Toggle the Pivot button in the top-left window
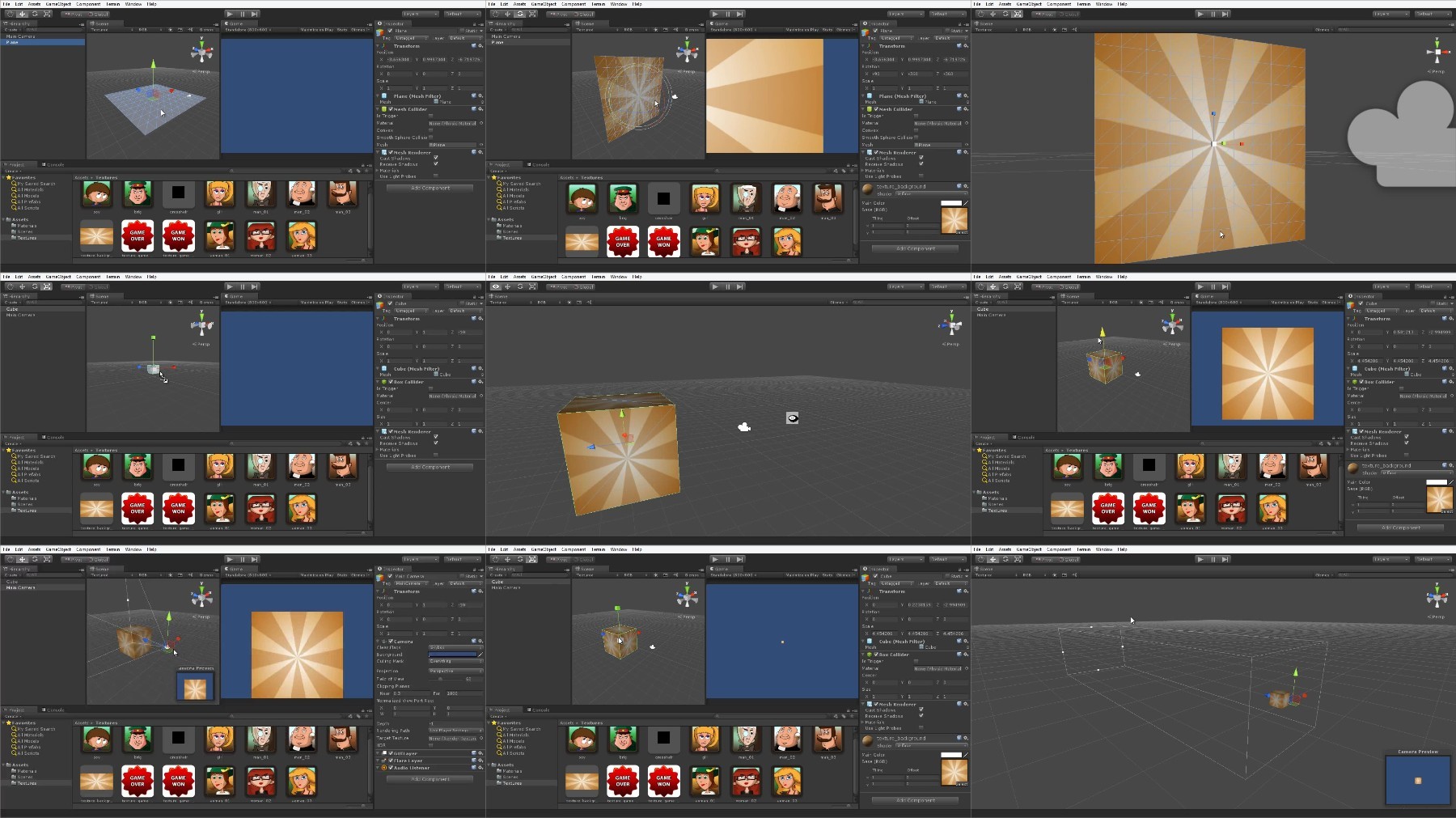1456x818 pixels. pos(74,14)
